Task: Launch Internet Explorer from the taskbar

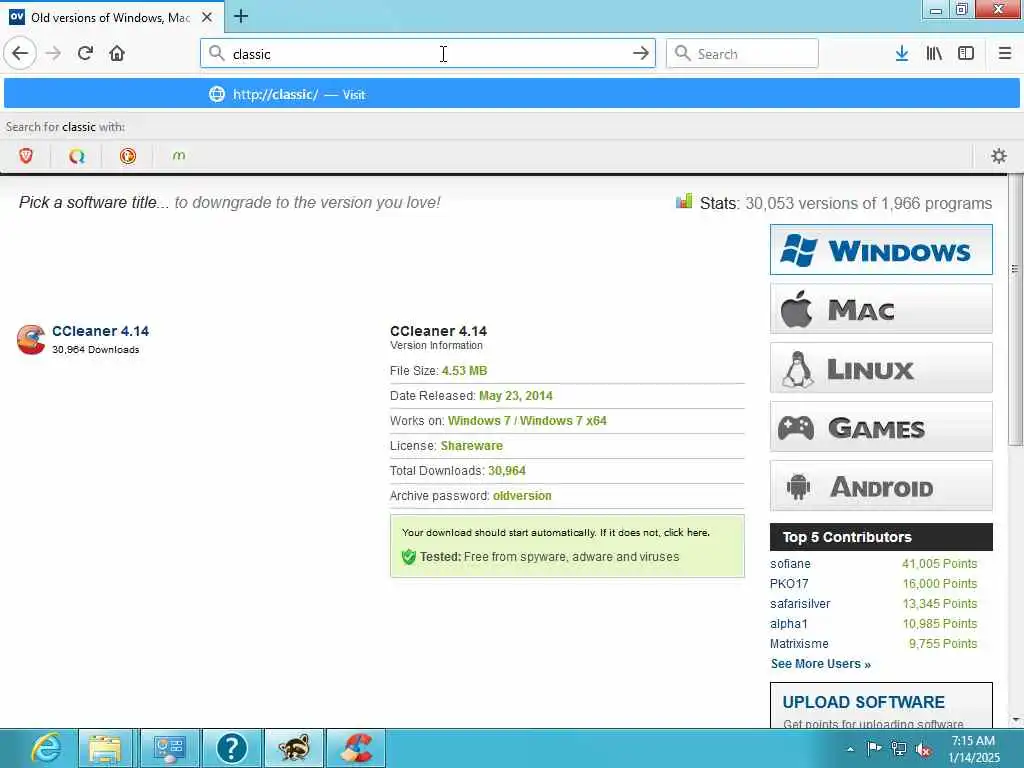Action: (x=46, y=748)
